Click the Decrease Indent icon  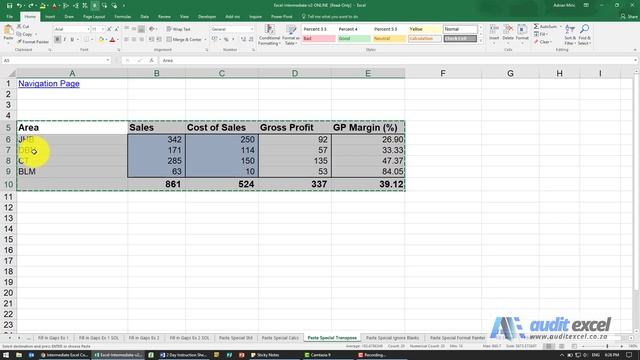pyautogui.click(x=151, y=40)
